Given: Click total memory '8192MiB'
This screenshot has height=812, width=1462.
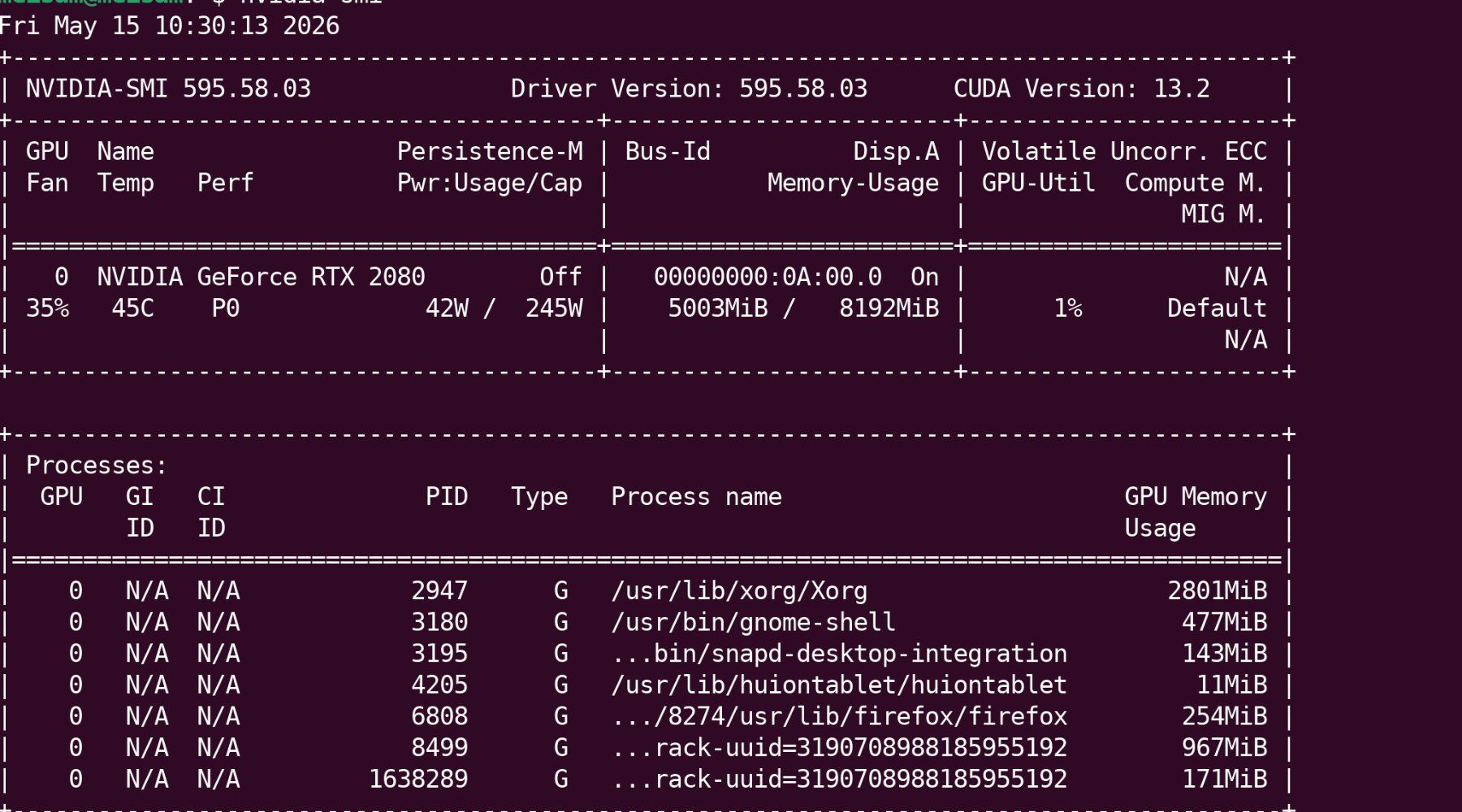Looking at the screenshot, I should pyautogui.click(x=889, y=309).
